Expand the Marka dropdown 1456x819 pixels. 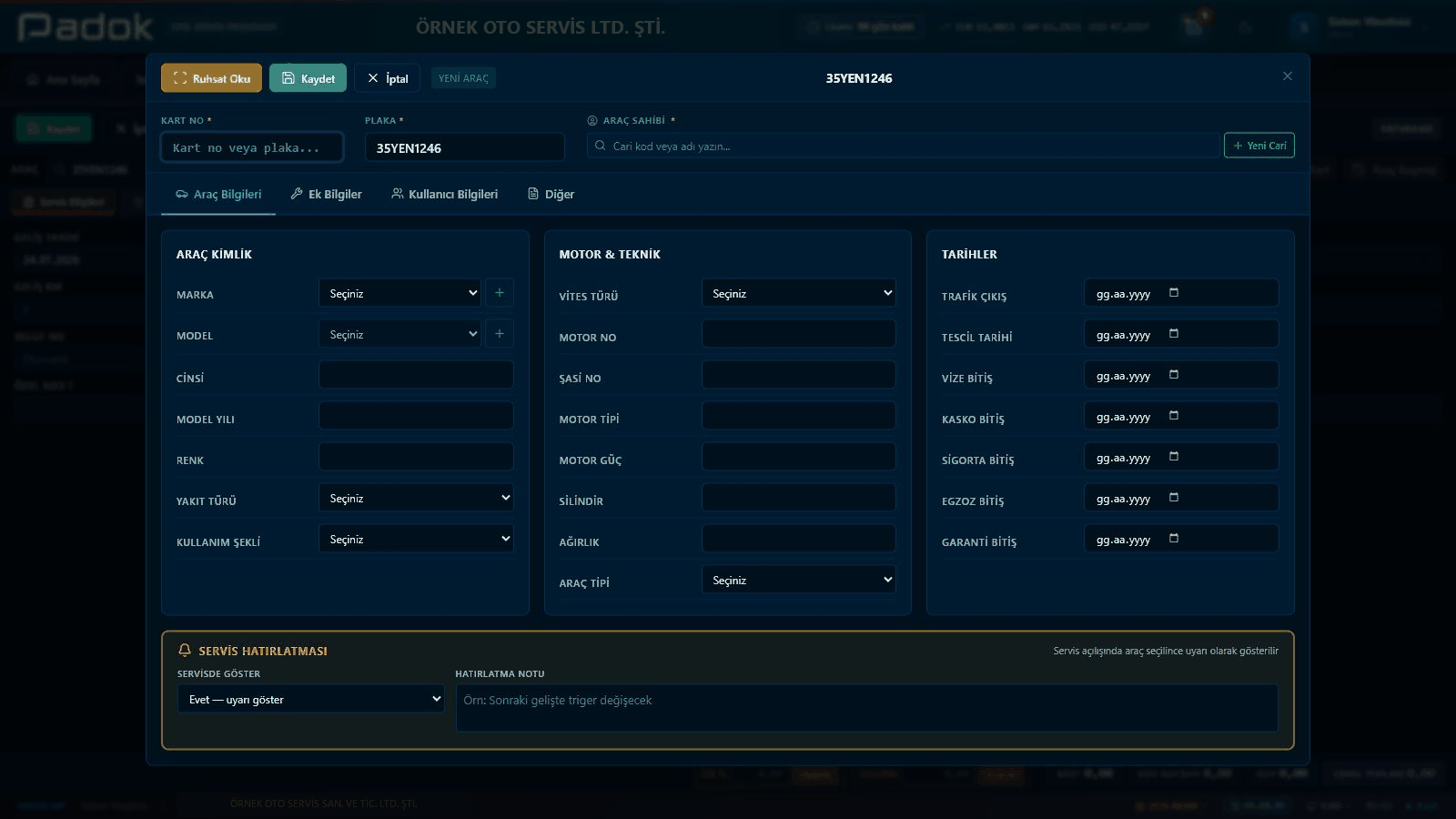click(x=399, y=293)
